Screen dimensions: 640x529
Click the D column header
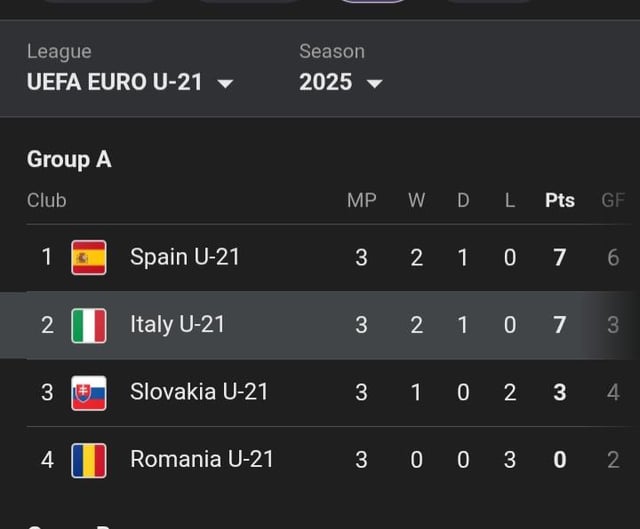pyautogui.click(x=463, y=200)
